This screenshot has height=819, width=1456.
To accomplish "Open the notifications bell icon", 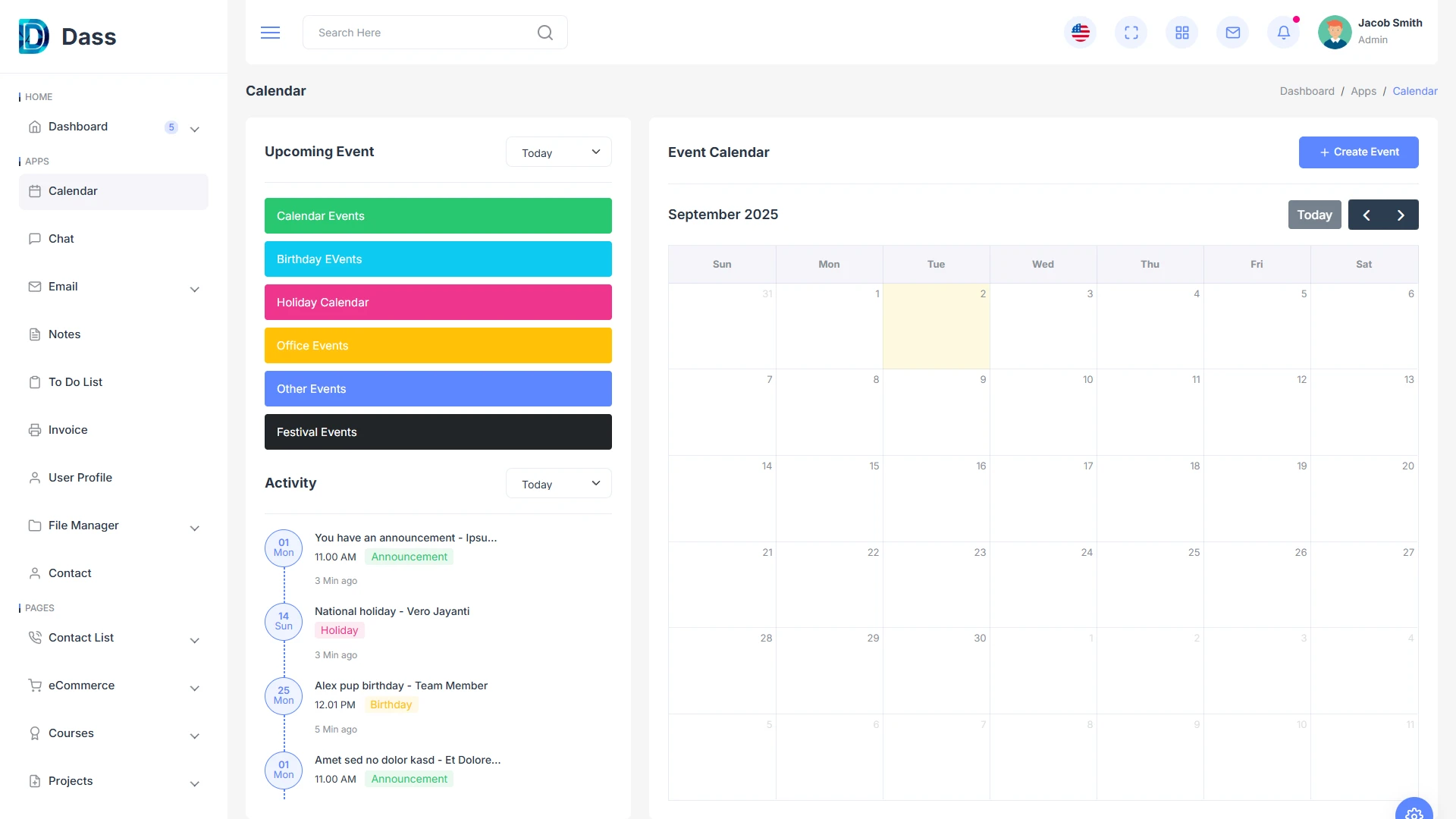I will [1284, 33].
